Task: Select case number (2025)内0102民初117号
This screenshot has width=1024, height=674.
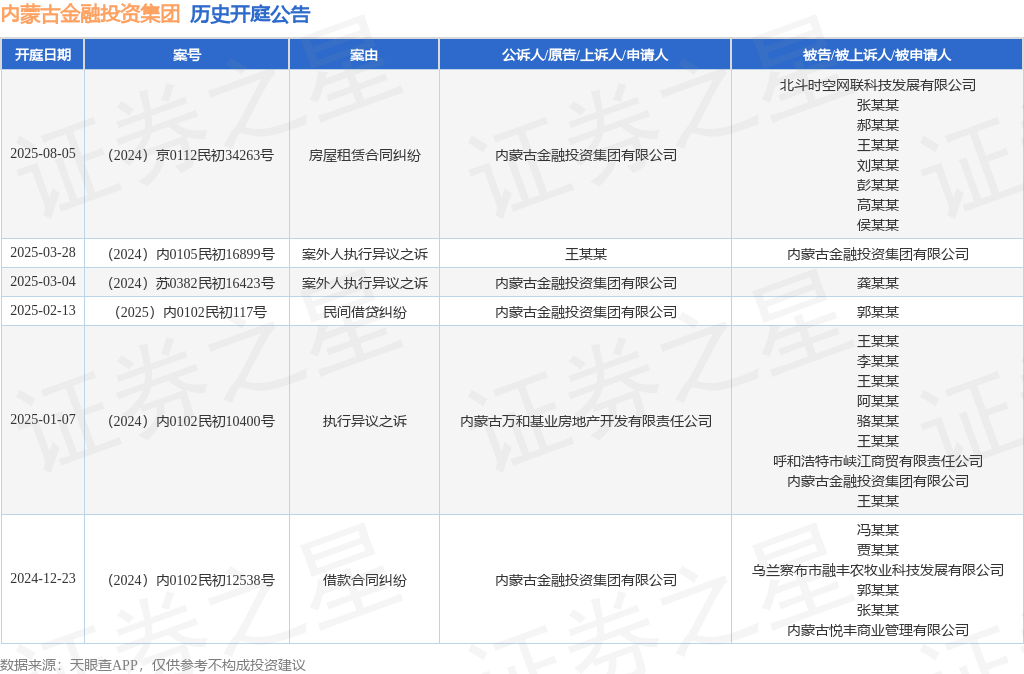Action: pyautogui.click(x=191, y=312)
